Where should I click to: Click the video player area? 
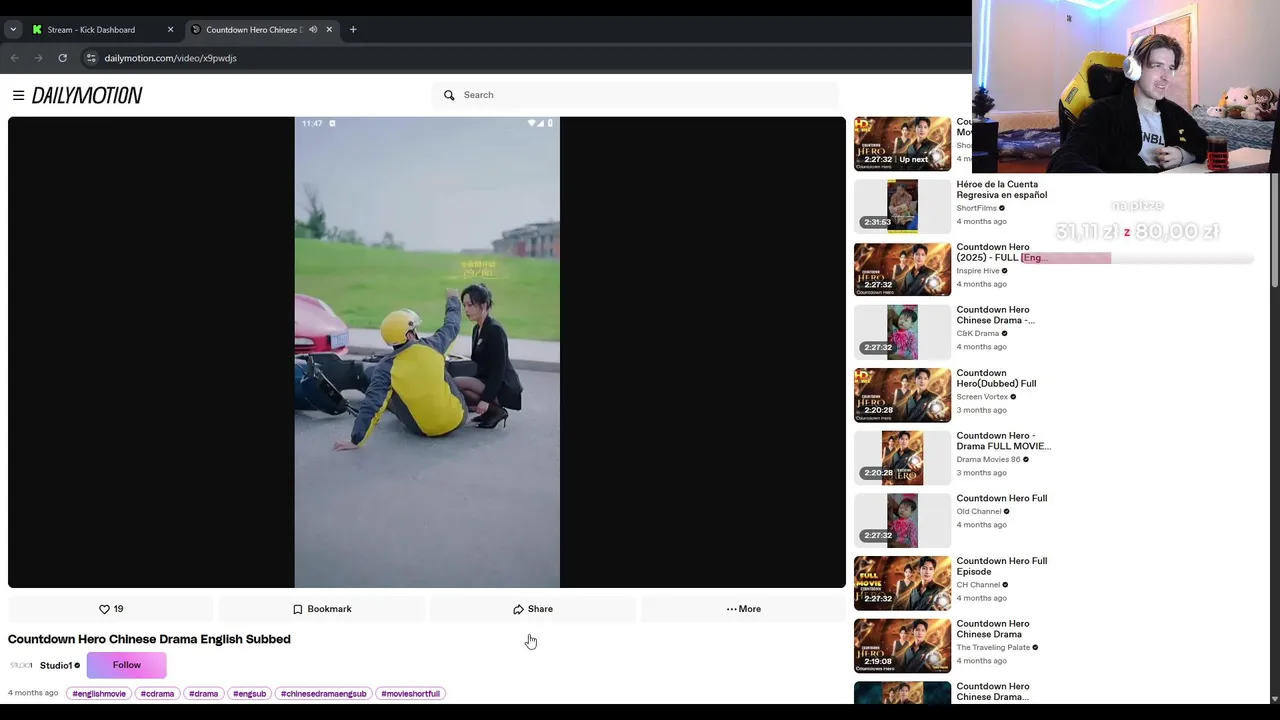[x=427, y=352]
